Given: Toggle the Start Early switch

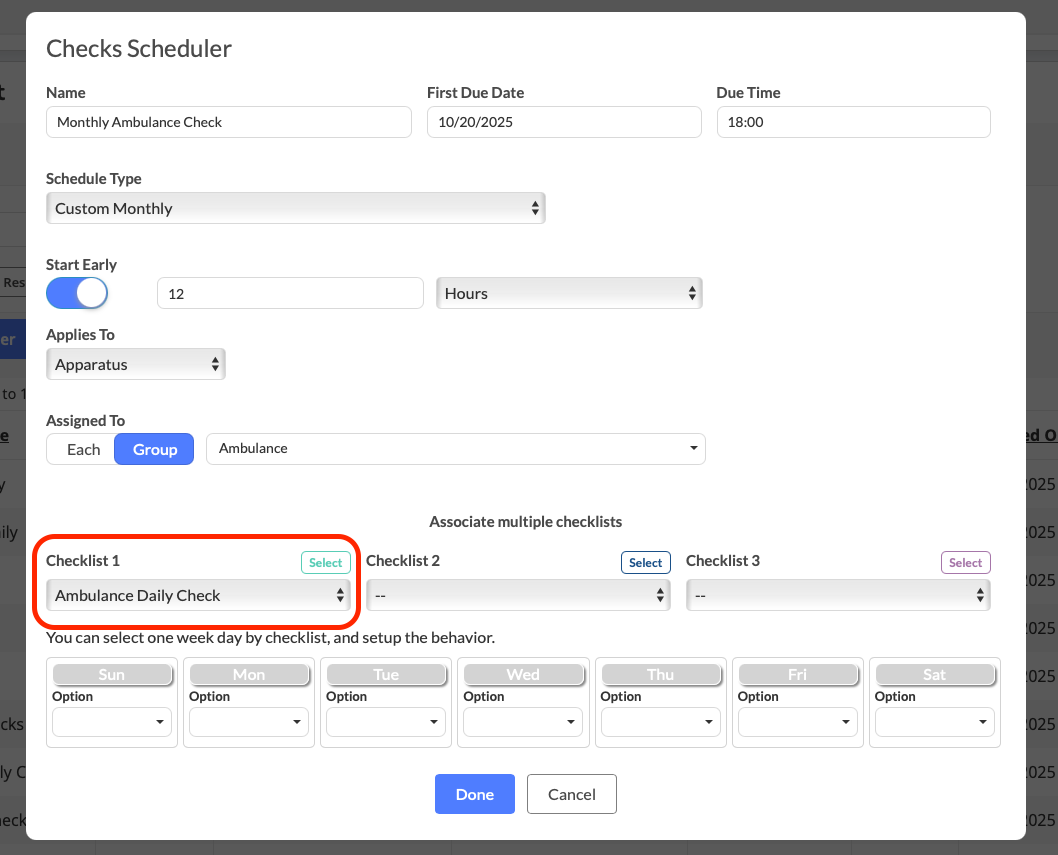Looking at the screenshot, I should click(77, 293).
